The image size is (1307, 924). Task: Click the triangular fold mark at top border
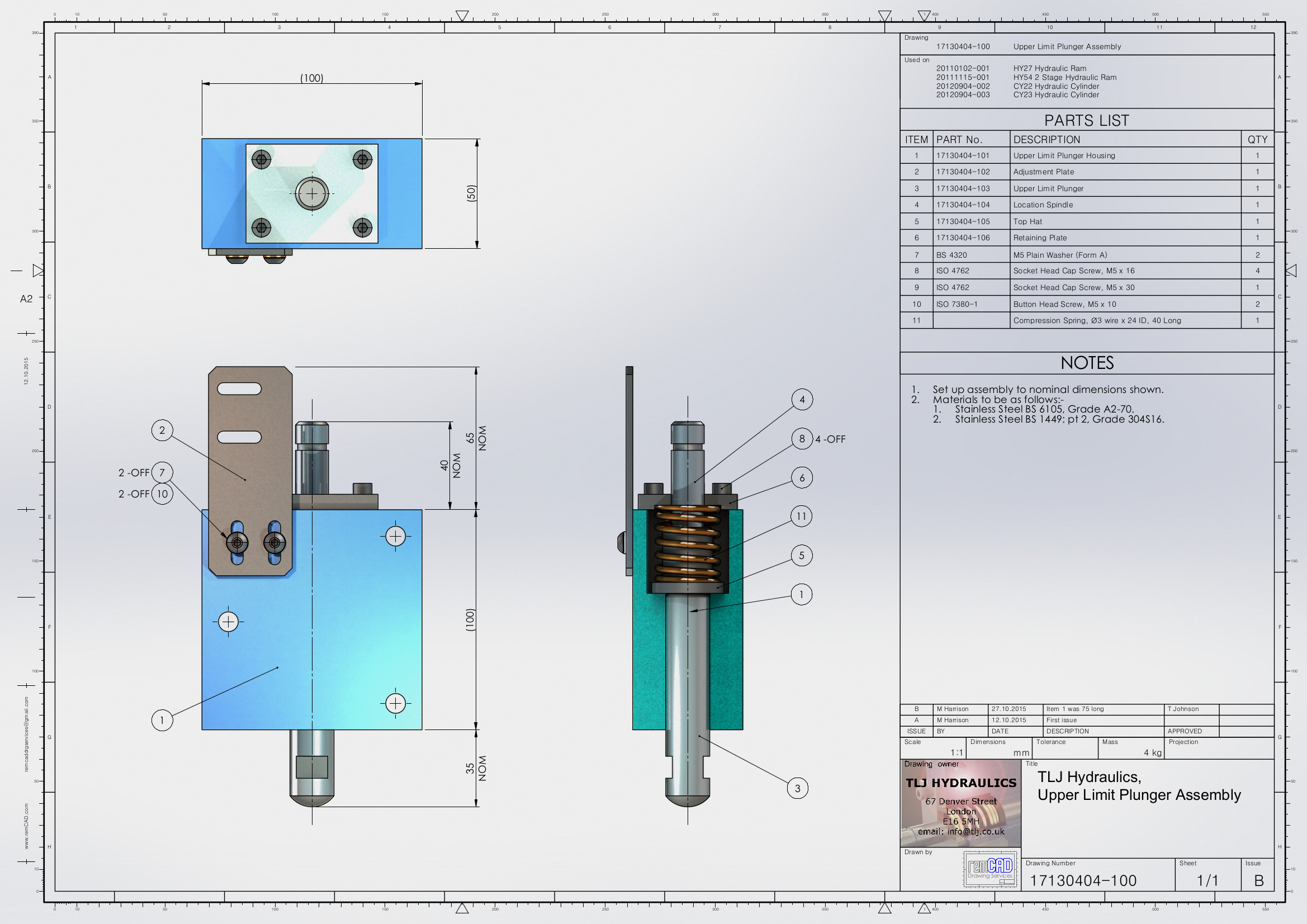(462, 14)
